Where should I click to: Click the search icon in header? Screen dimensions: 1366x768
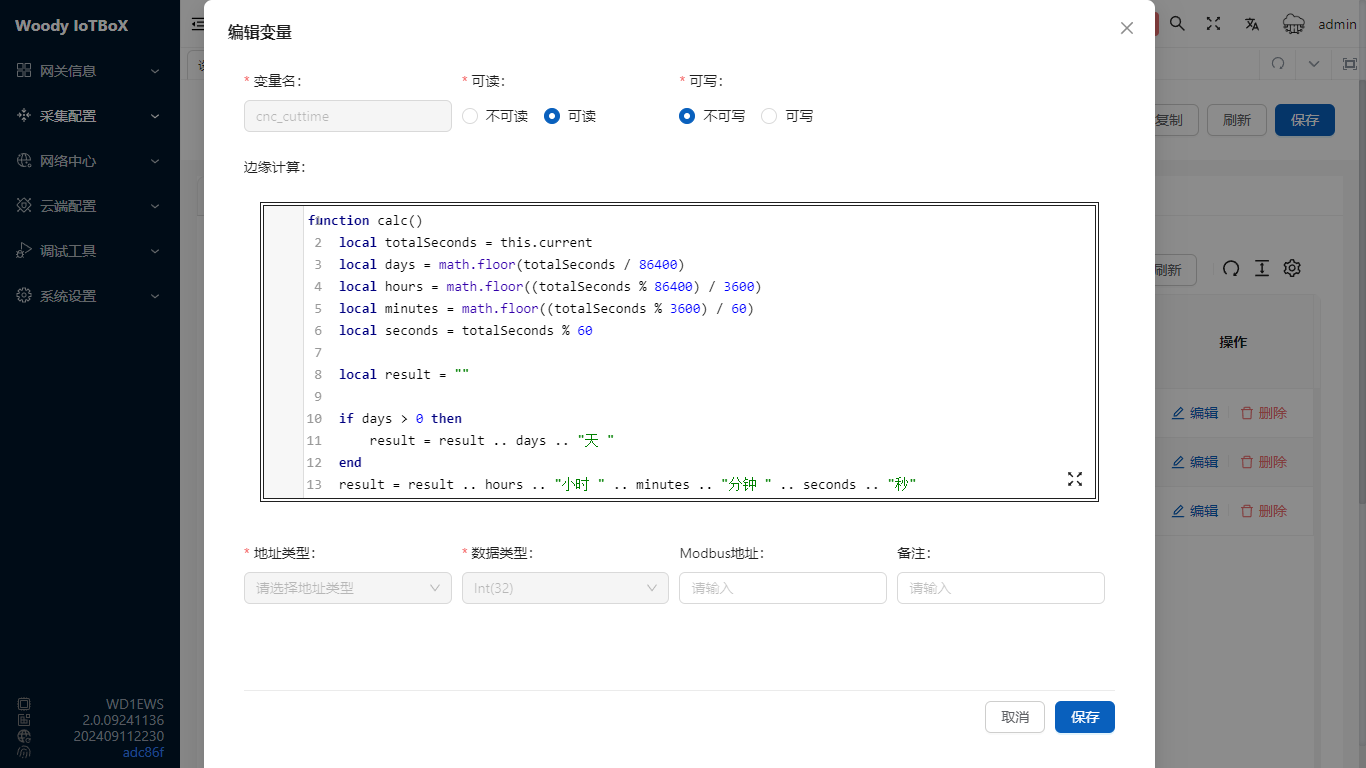click(1177, 24)
